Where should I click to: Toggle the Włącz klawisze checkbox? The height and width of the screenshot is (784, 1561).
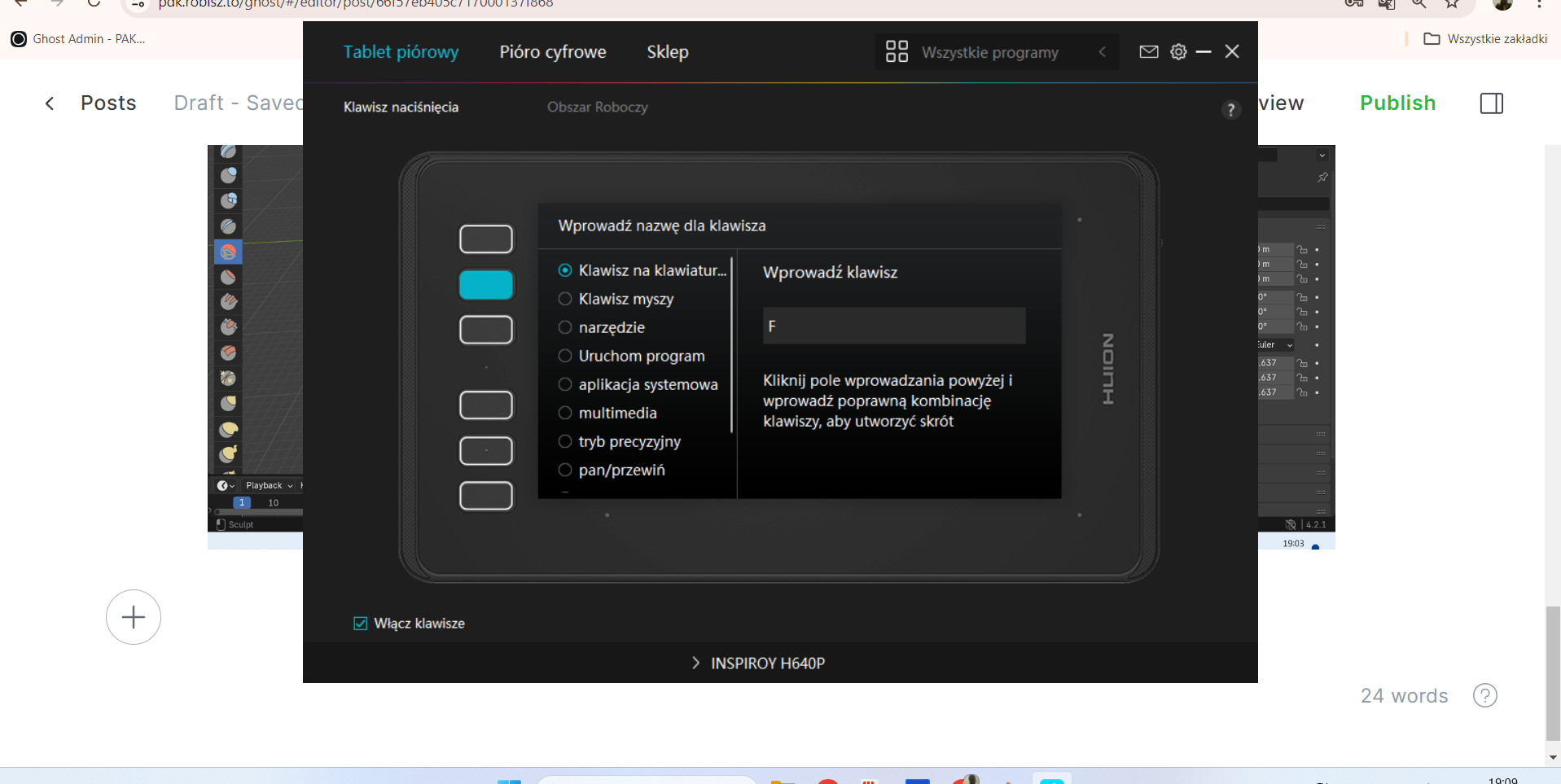pos(360,624)
